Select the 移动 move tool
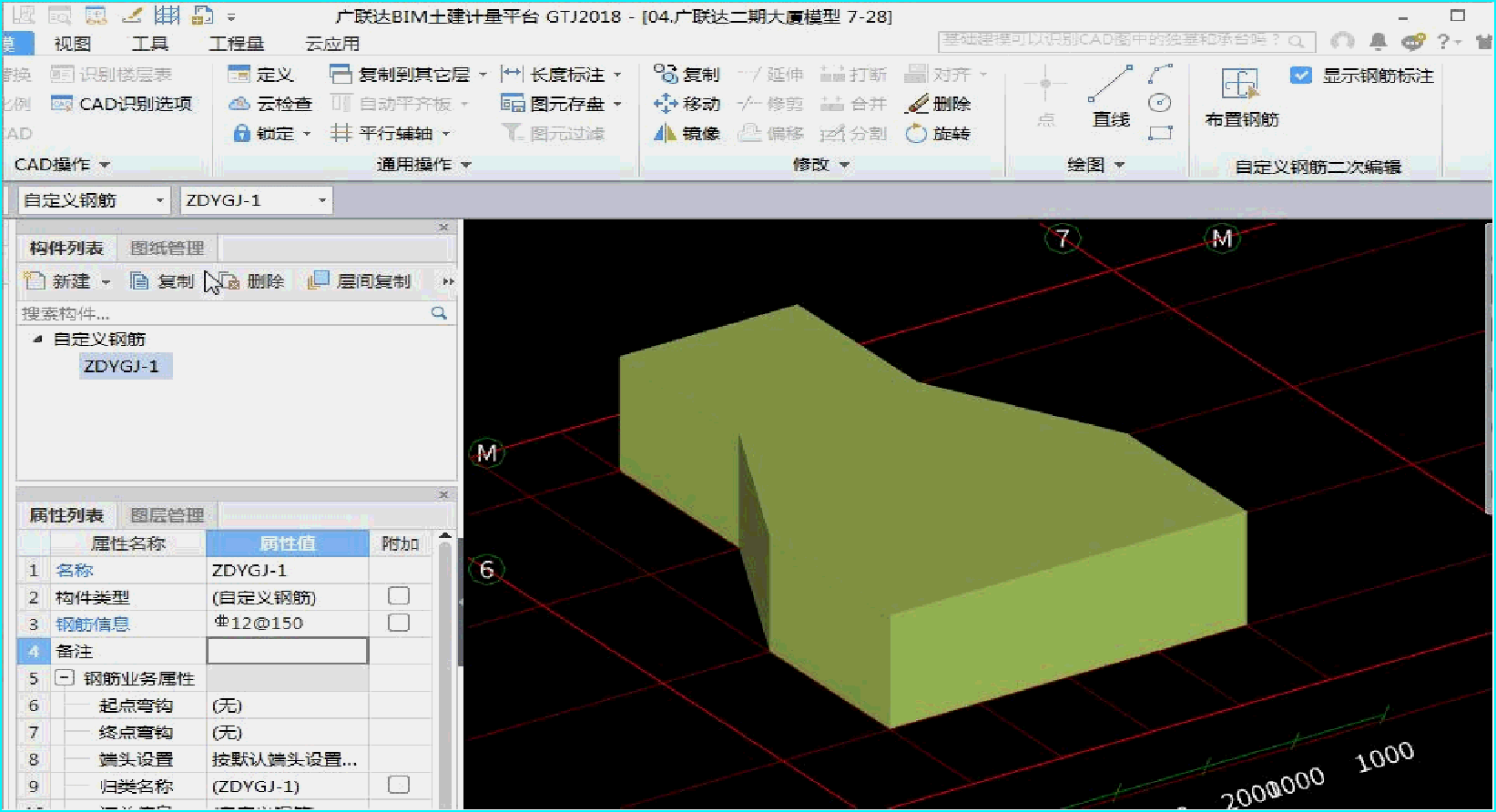Screen dimensions: 1496x812 pyautogui.click(x=687, y=104)
